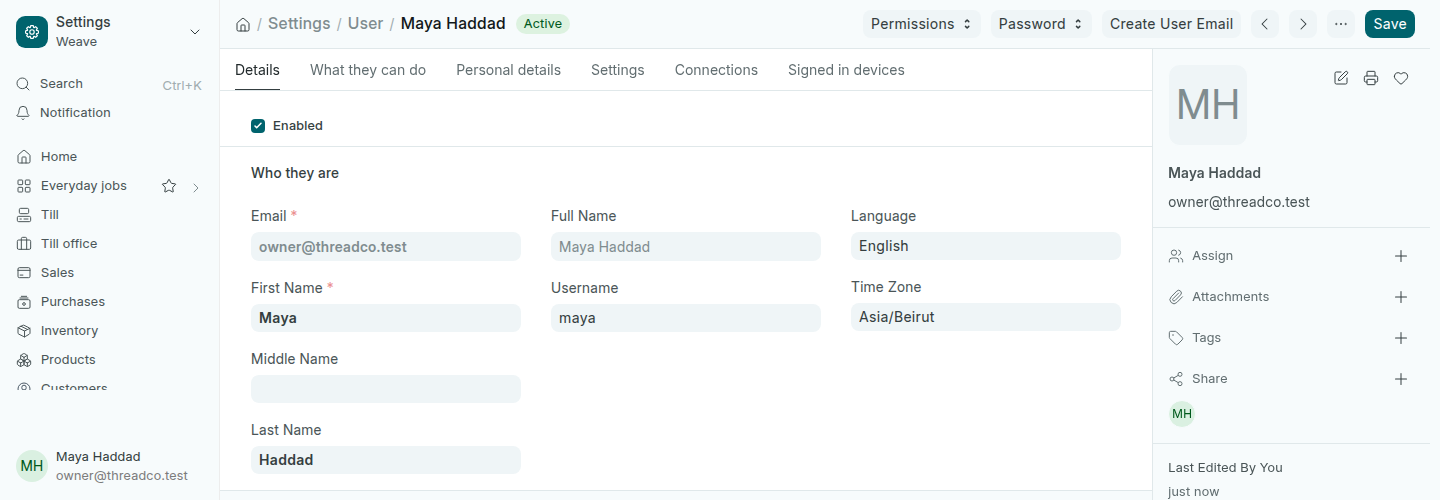Like the document with the heart icon
Image resolution: width=1440 pixels, height=500 pixels.
click(x=1401, y=78)
